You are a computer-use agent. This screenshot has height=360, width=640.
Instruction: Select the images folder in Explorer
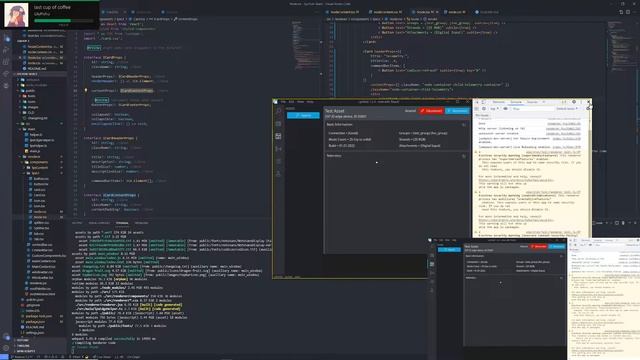click(33, 107)
